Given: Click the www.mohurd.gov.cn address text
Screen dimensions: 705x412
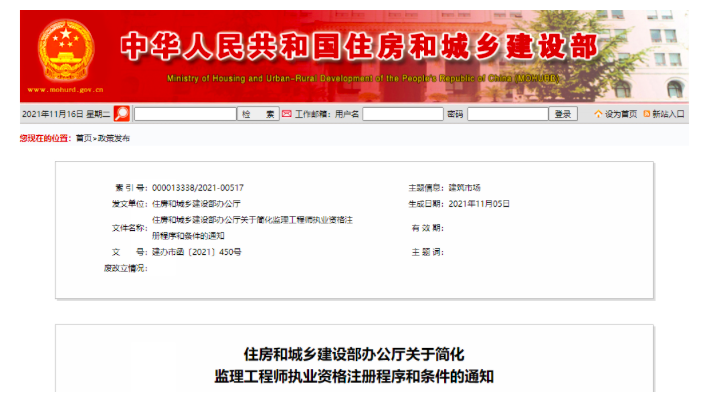Looking at the screenshot, I should [x=66, y=90].
